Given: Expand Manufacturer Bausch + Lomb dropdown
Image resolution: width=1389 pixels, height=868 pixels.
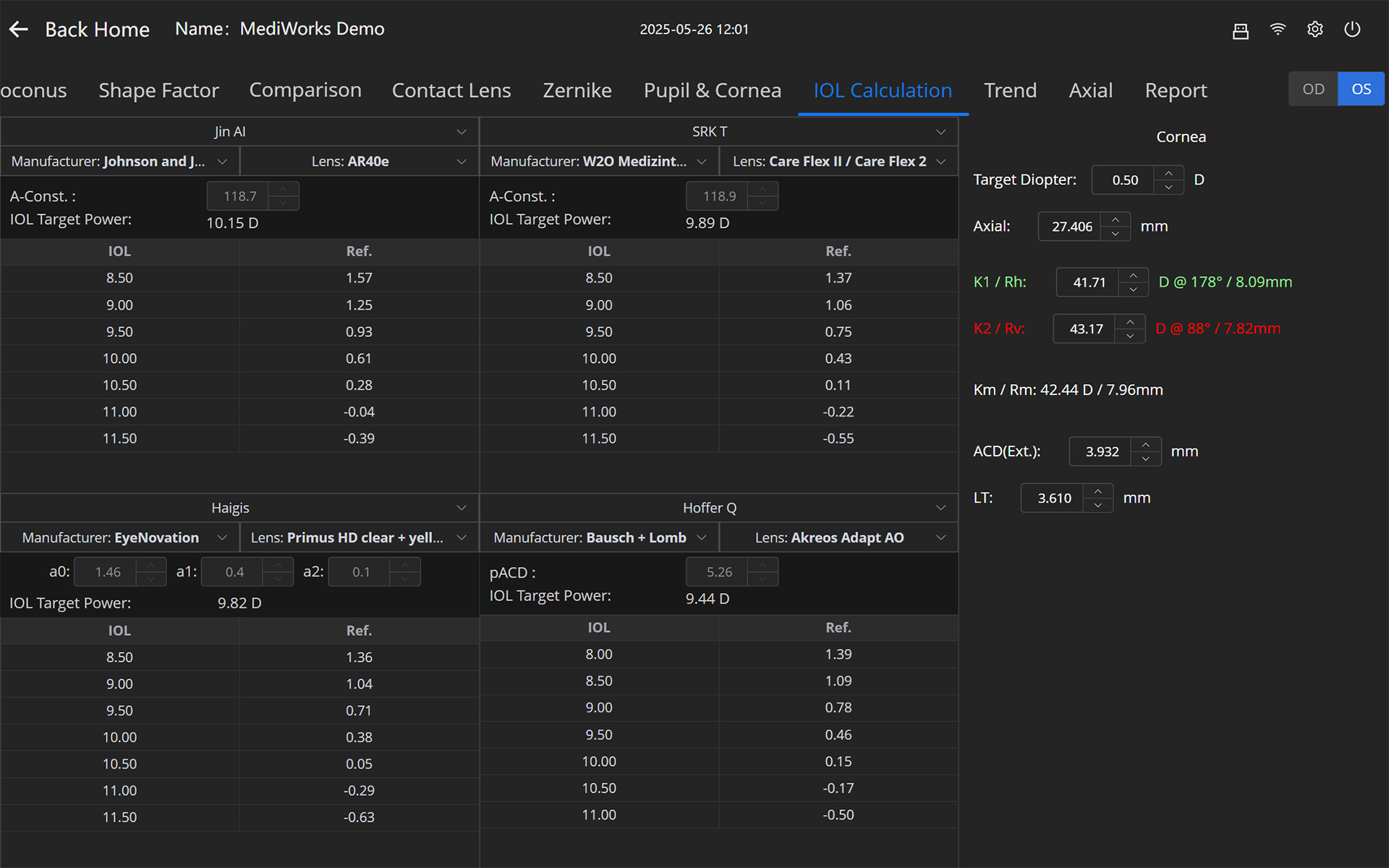Looking at the screenshot, I should point(600,537).
